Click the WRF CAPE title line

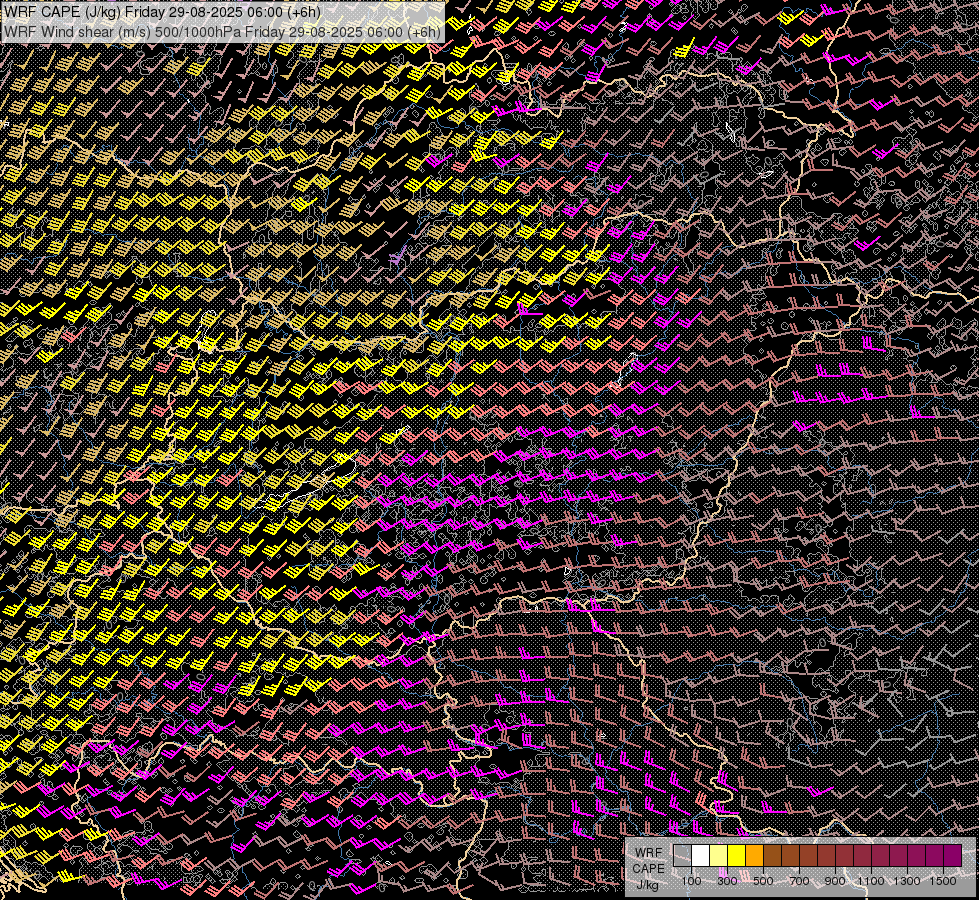click(162, 12)
